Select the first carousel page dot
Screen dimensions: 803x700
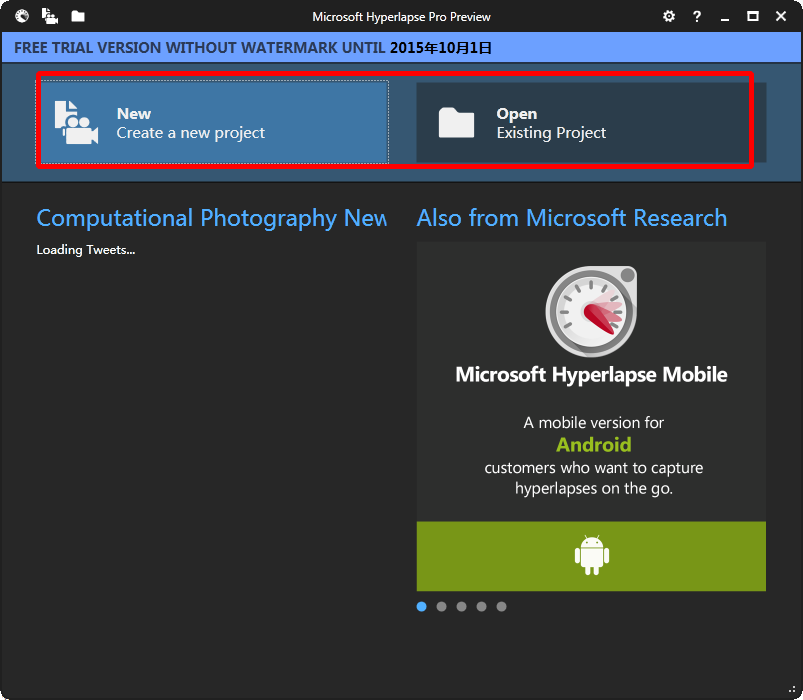point(422,606)
